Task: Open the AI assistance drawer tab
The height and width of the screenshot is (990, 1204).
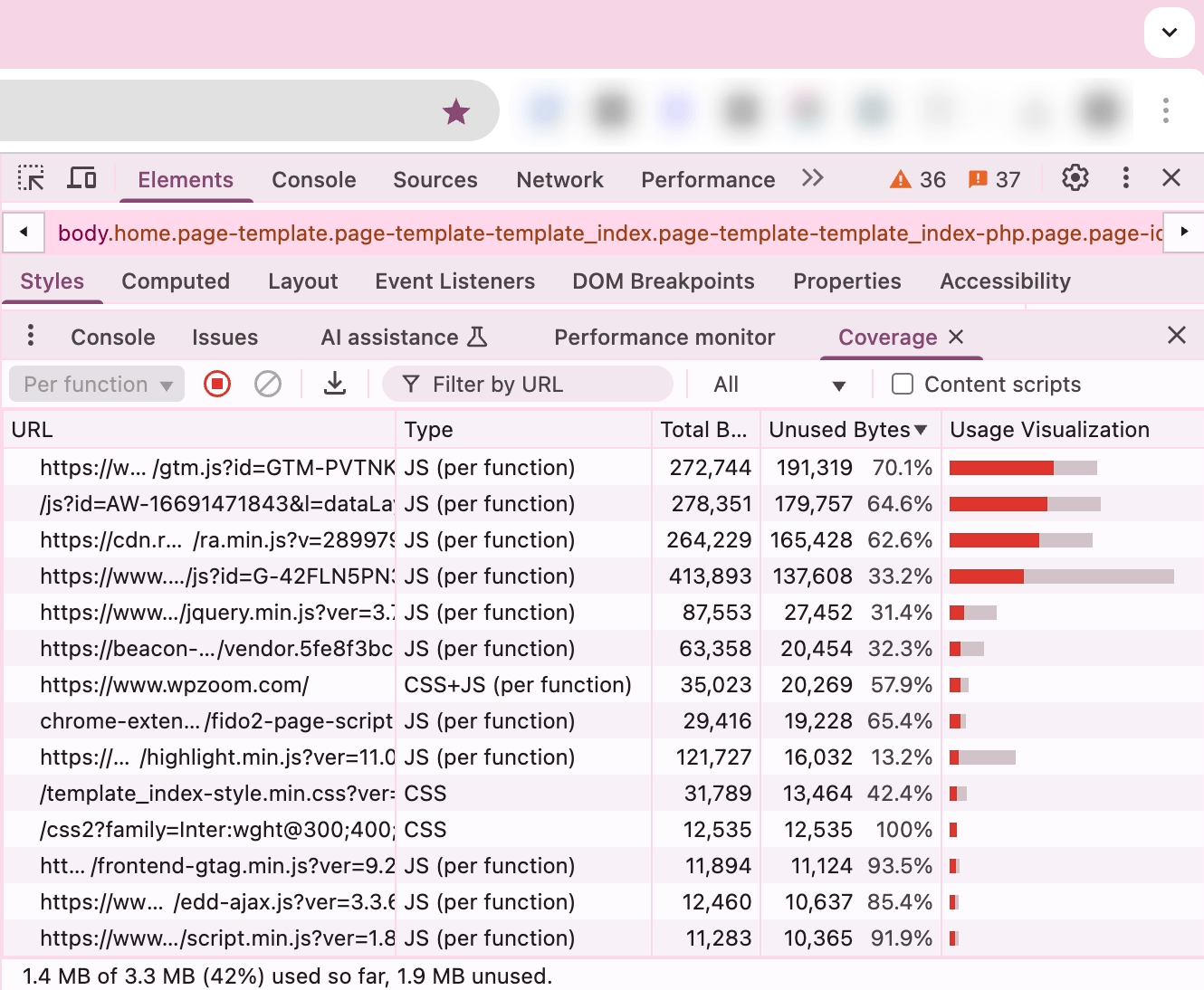Action: click(404, 338)
